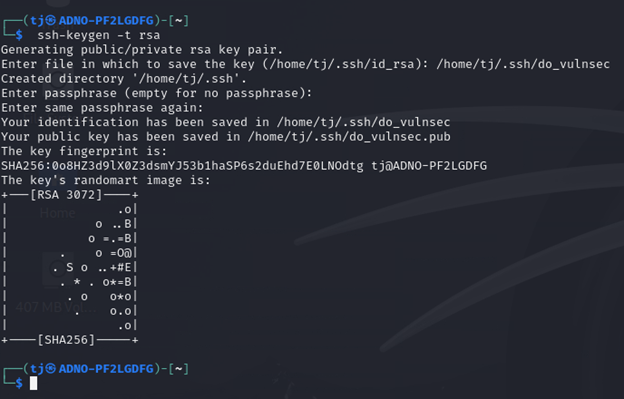This screenshot has height=399, width=624.
Task: Click the letter S inside the randomart
Action: coord(70,267)
